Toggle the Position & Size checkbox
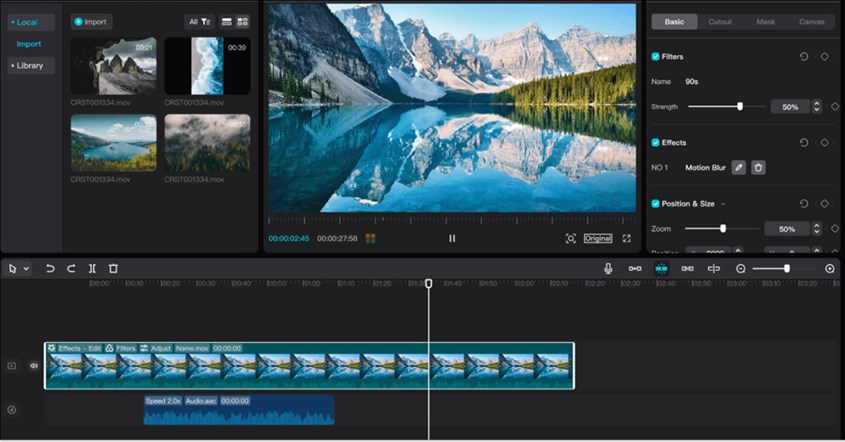Viewport: 845px width, 442px height. coord(656,204)
